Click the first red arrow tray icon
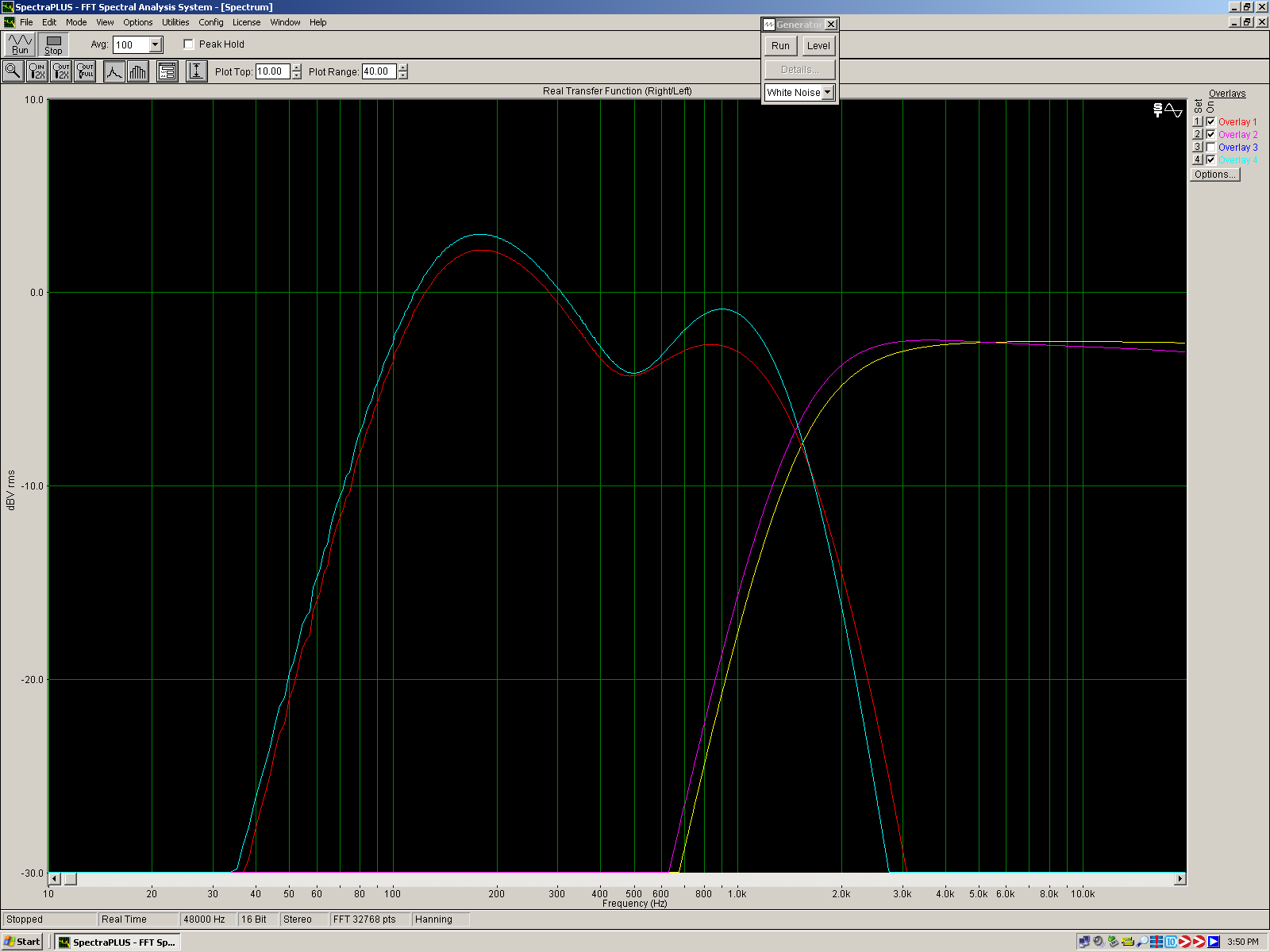Screen dimensions: 1270x952 [x=1185, y=942]
